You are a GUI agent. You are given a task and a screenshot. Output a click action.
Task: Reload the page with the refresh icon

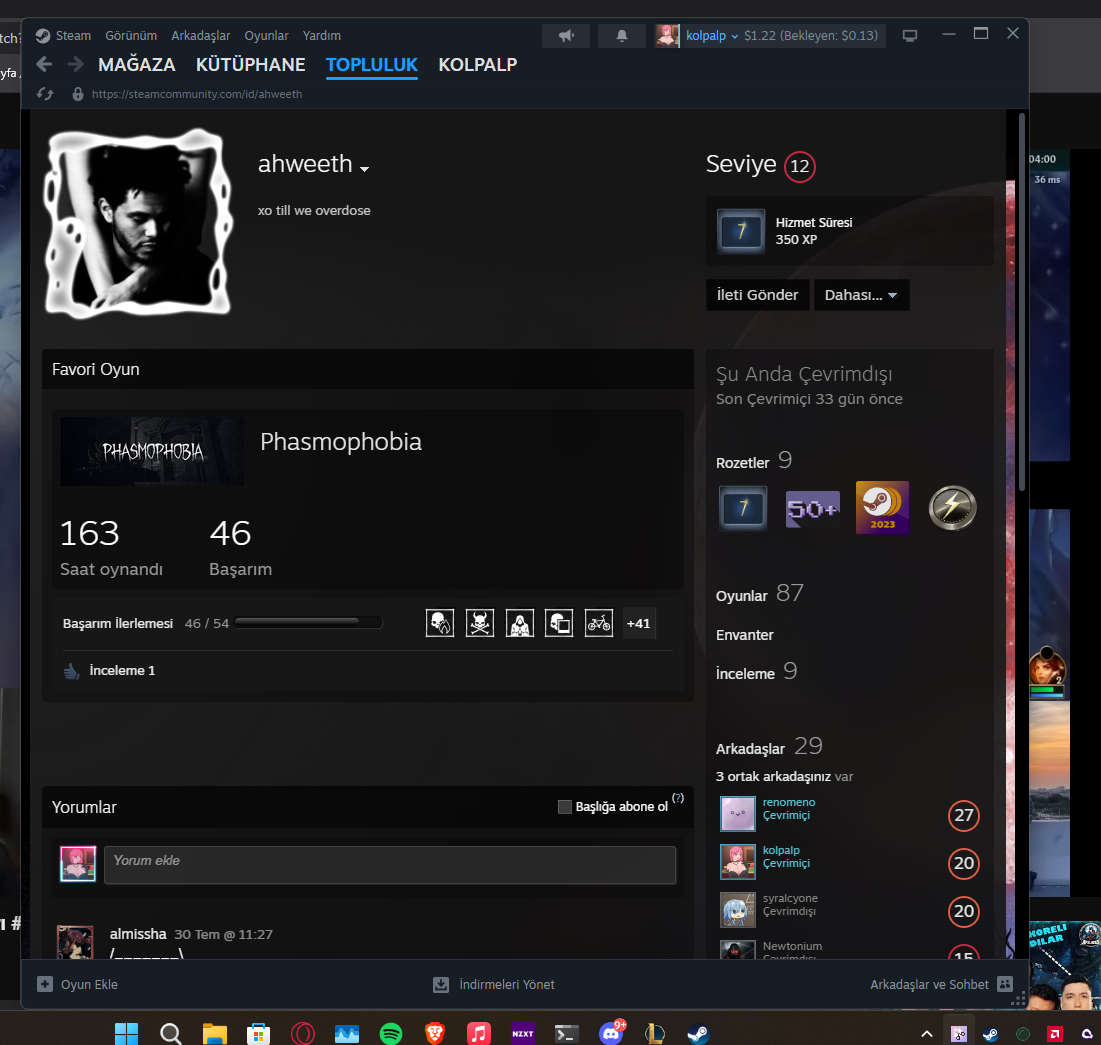coord(46,94)
